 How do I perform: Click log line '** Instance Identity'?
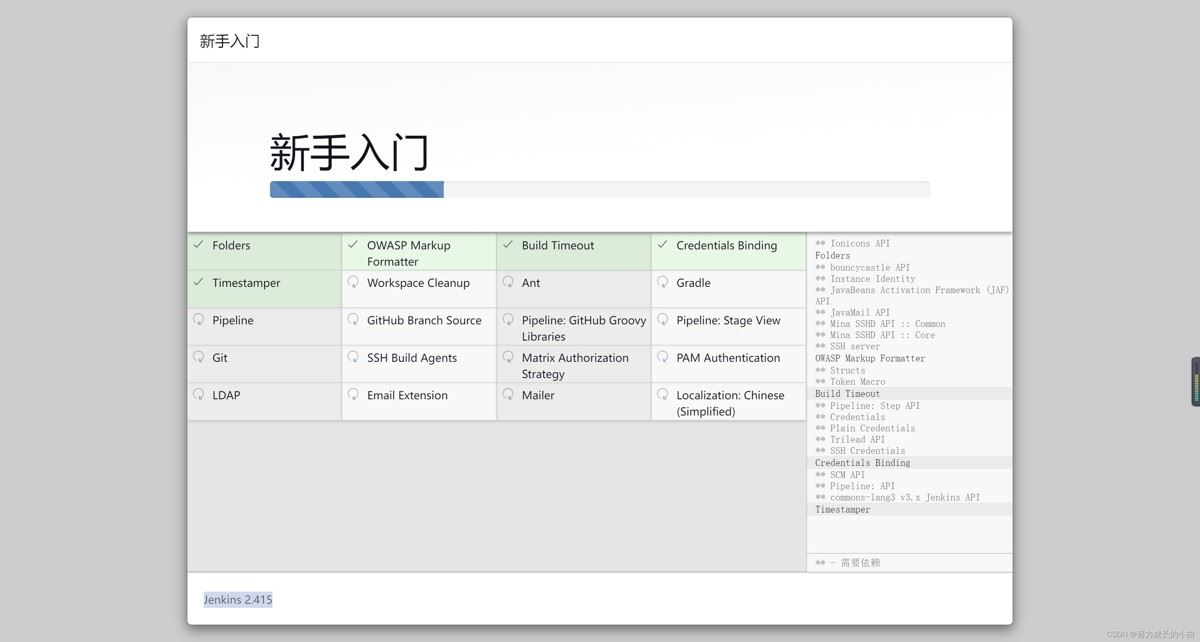tap(865, 279)
